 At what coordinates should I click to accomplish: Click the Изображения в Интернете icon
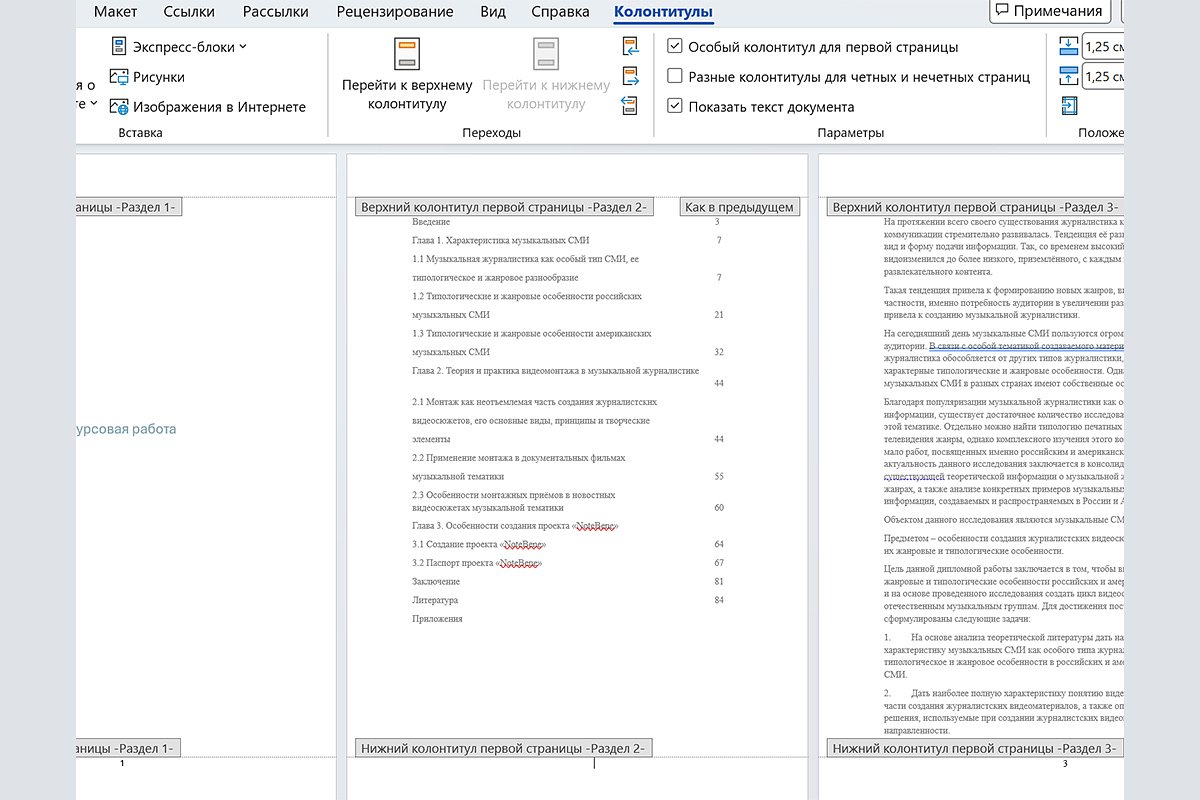[x=119, y=107]
